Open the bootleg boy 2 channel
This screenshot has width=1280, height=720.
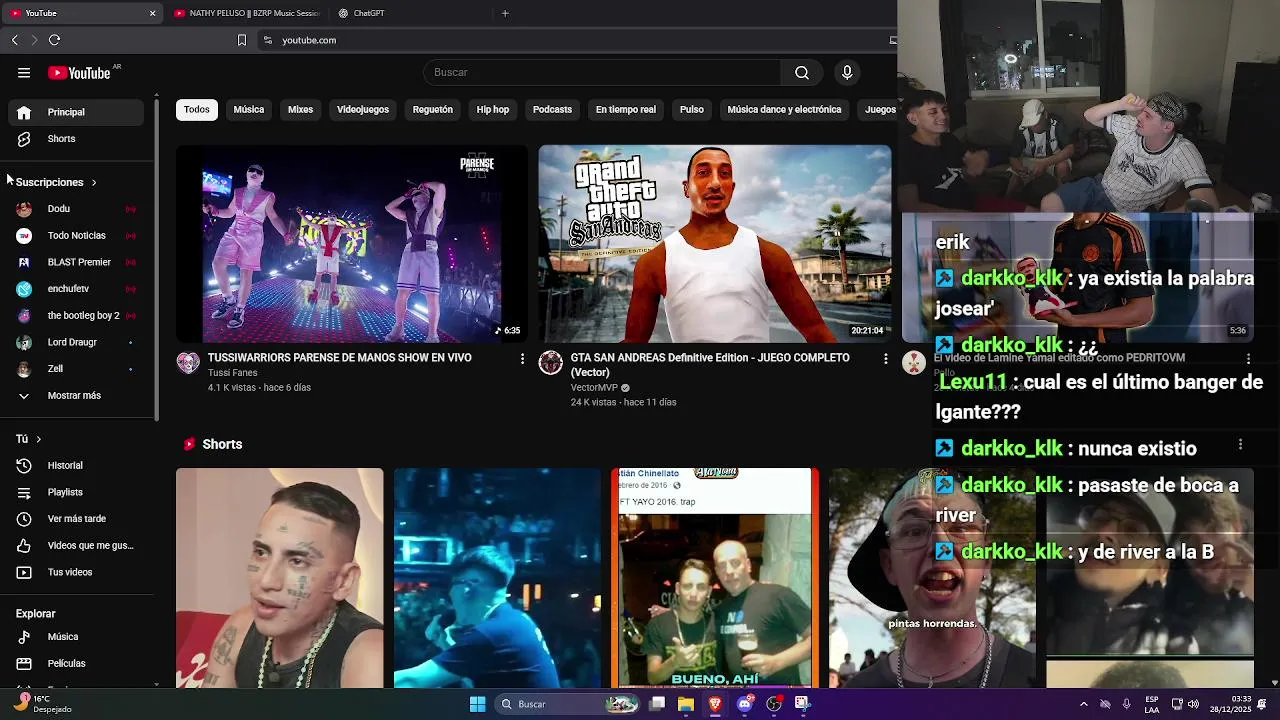pyautogui.click(x=78, y=315)
